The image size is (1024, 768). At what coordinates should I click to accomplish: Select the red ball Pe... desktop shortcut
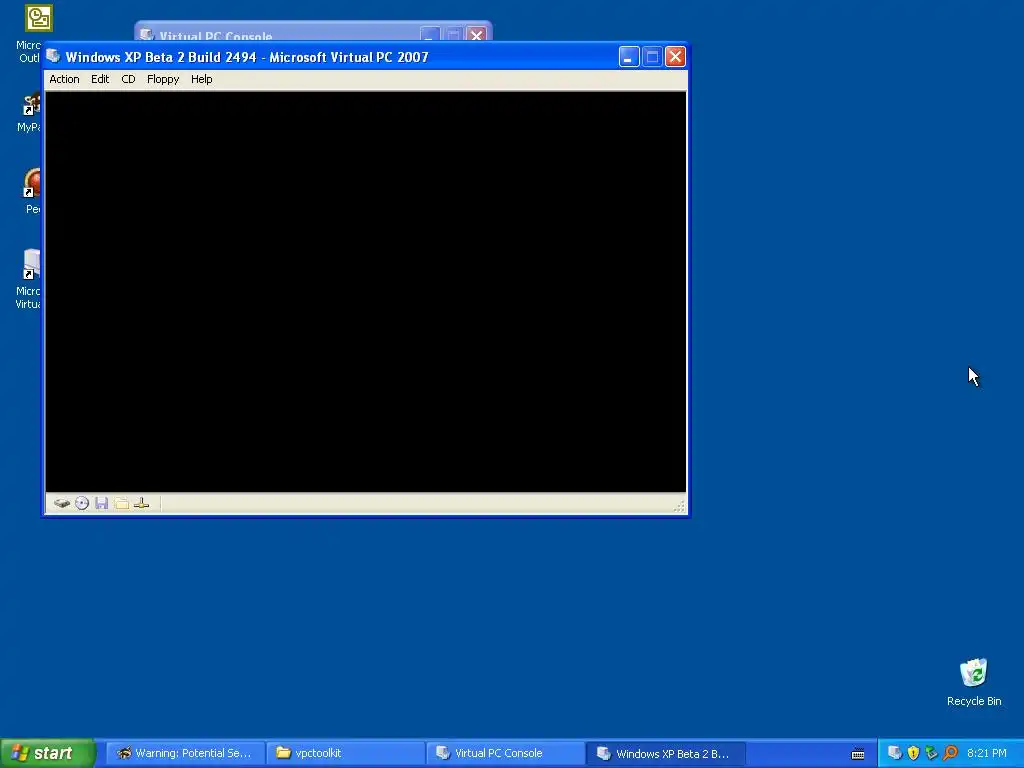(x=32, y=191)
